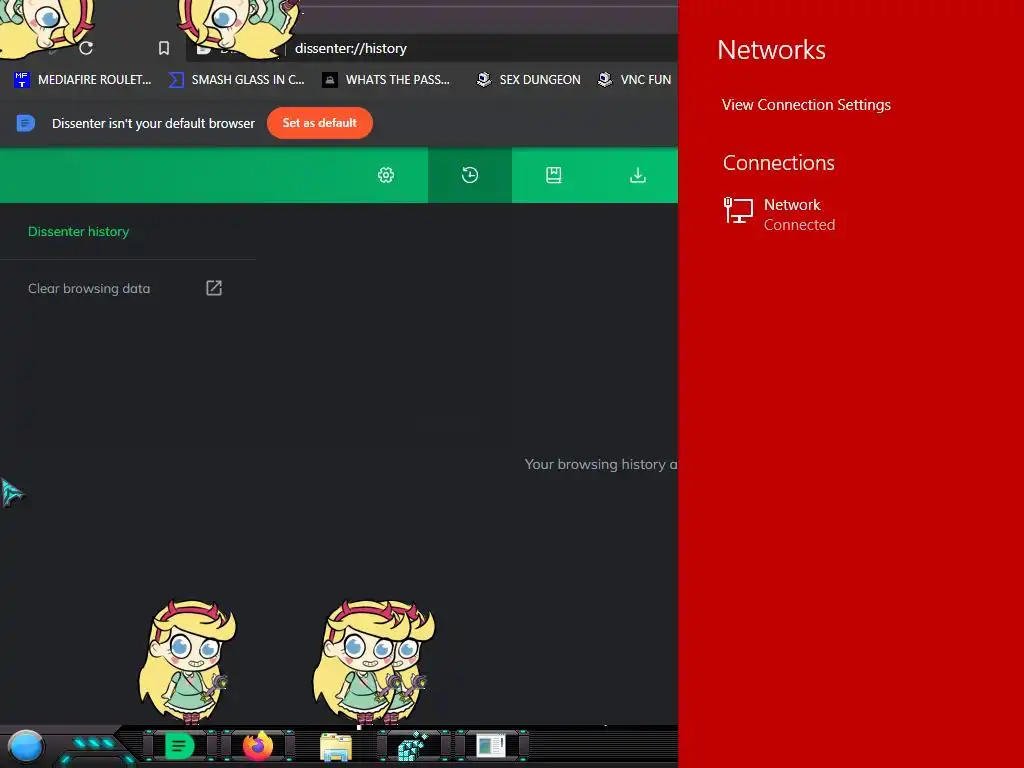Image resolution: width=1024 pixels, height=768 pixels.
Task: Open external link icon beside Clear browsing data
Action: click(214, 288)
